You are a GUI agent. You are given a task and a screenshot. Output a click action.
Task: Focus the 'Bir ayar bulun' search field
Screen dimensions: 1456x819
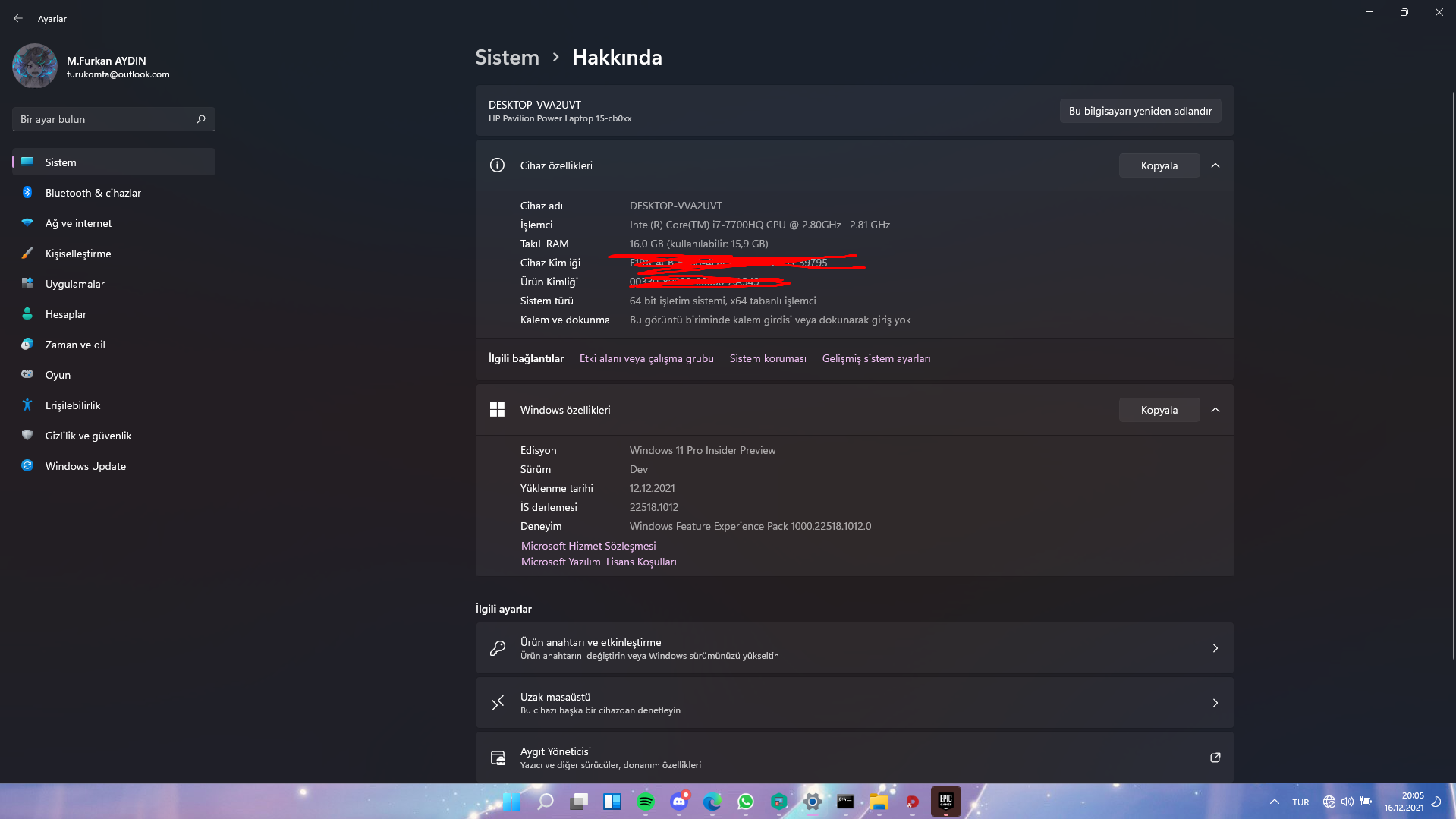pyautogui.click(x=114, y=119)
